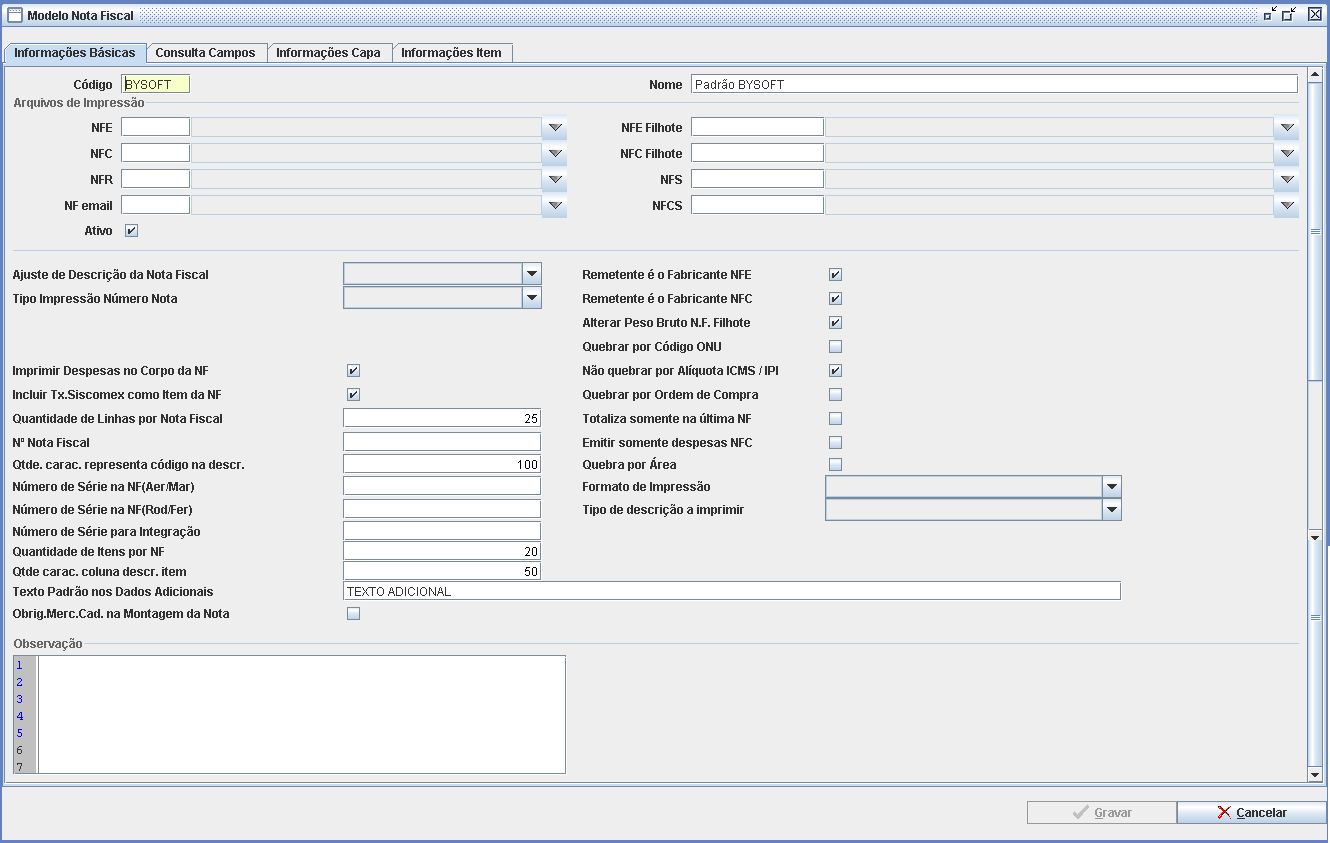Toggle Não quebrar por Alíquota ICMS / IPI
The image size is (1330, 843).
point(836,371)
